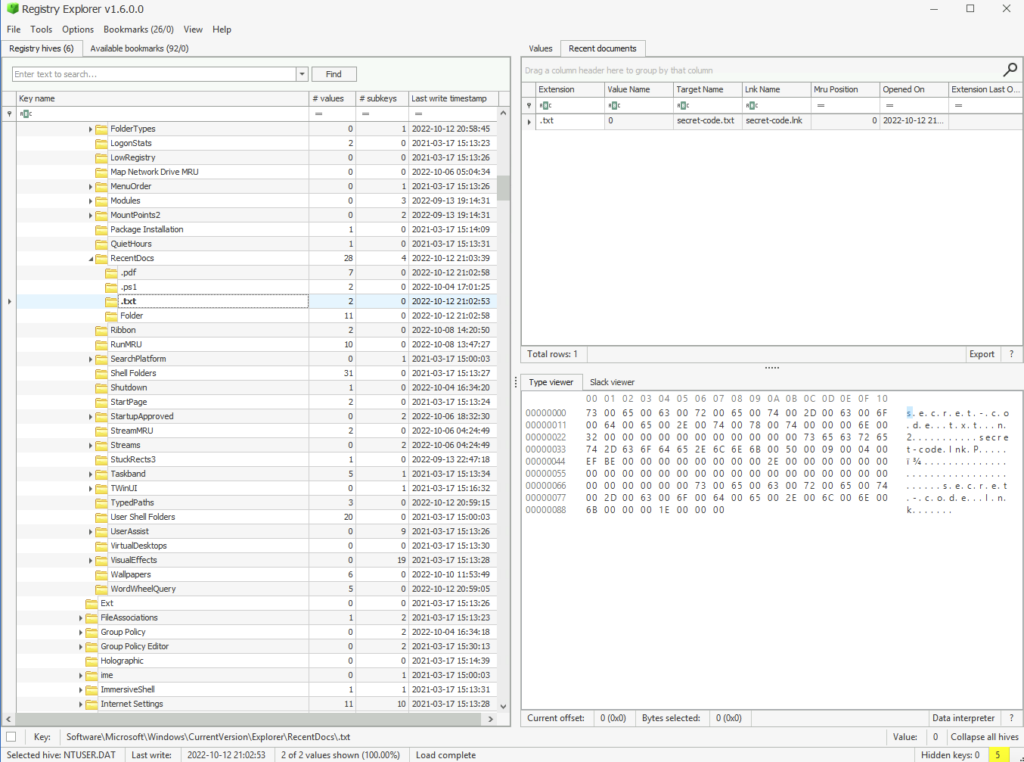Click the equals filter icon under Mru Position
Viewport: 1024px width, 762px height.
click(x=820, y=105)
